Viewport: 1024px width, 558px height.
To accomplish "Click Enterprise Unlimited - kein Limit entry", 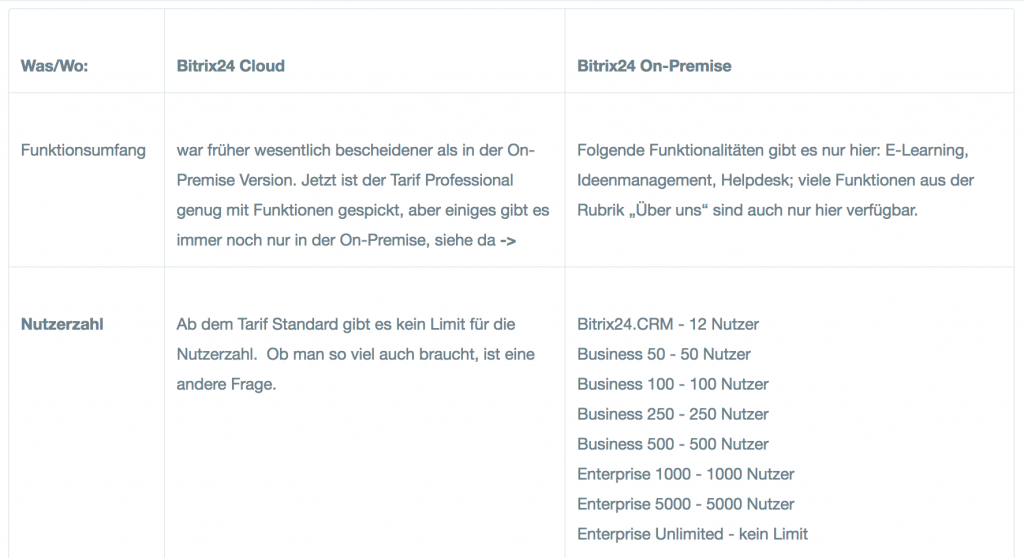I will coord(692,535).
